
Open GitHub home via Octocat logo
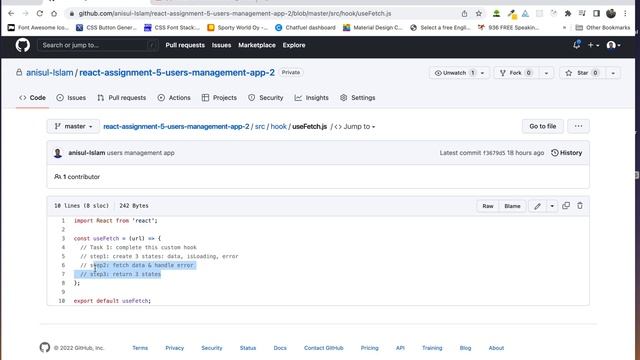22,45
